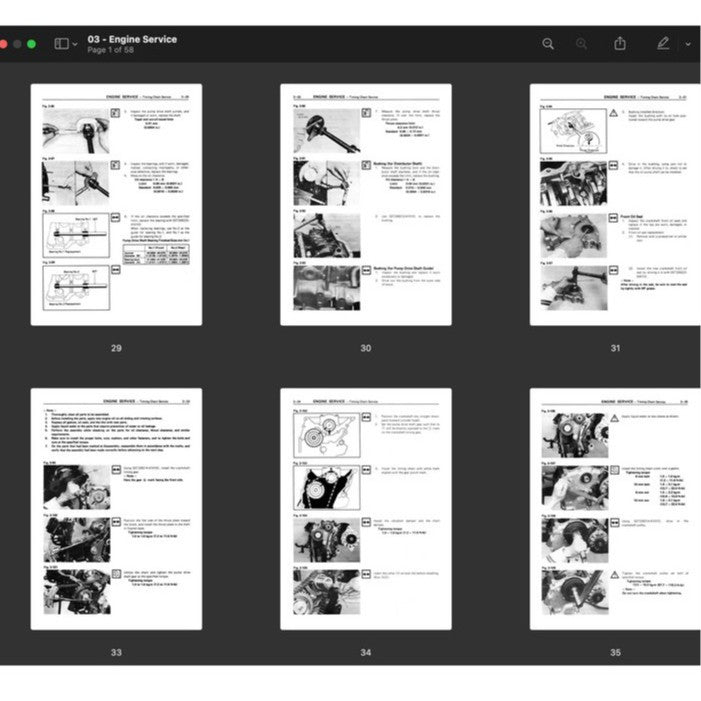Expand the markup options chevron

(688, 44)
